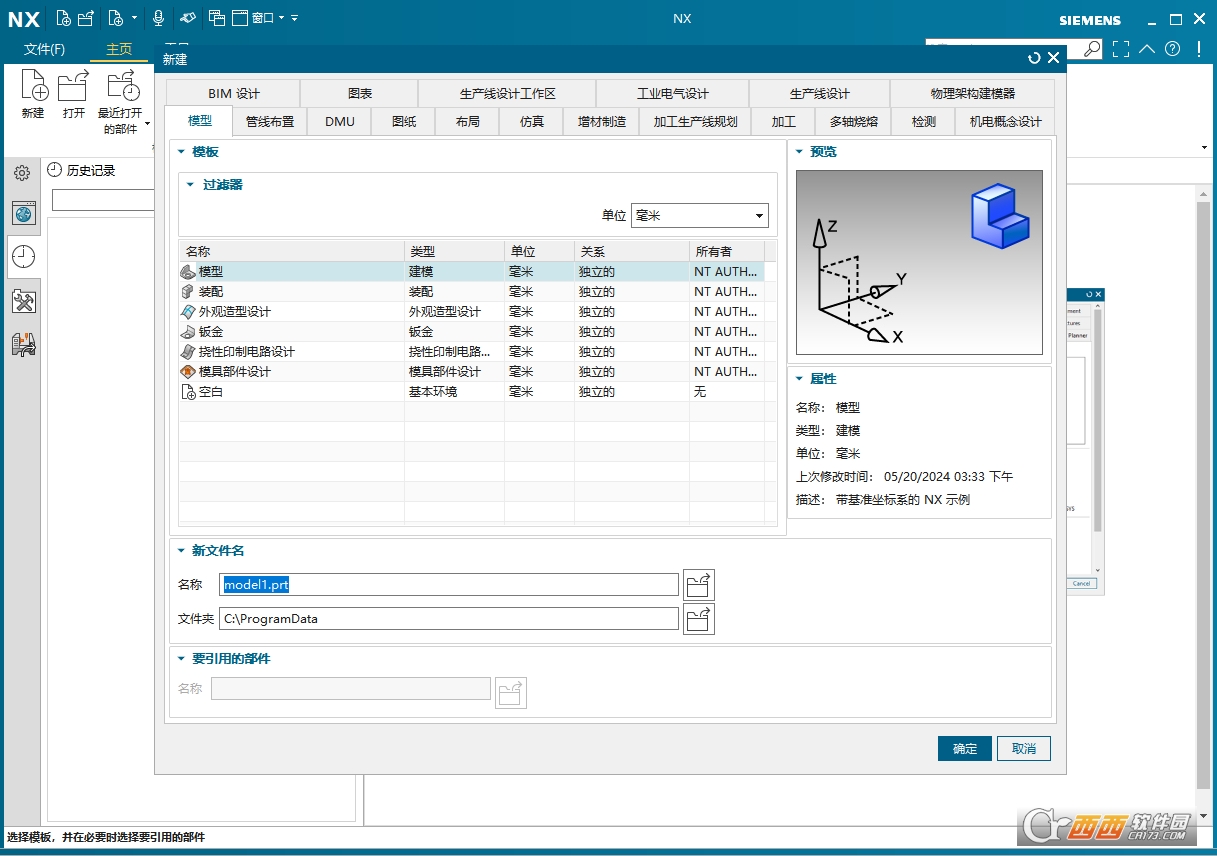This screenshot has height=856, width=1217.
Task: Sort templates by the 关系 column header
Action: 632,252
